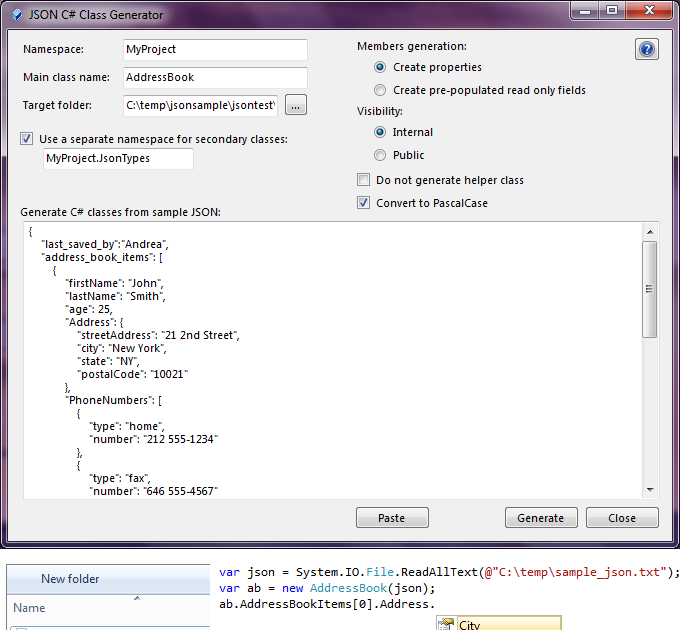Click the "Address": { line
The width and height of the screenshot is (680, 630).
[x=95, y=323]
